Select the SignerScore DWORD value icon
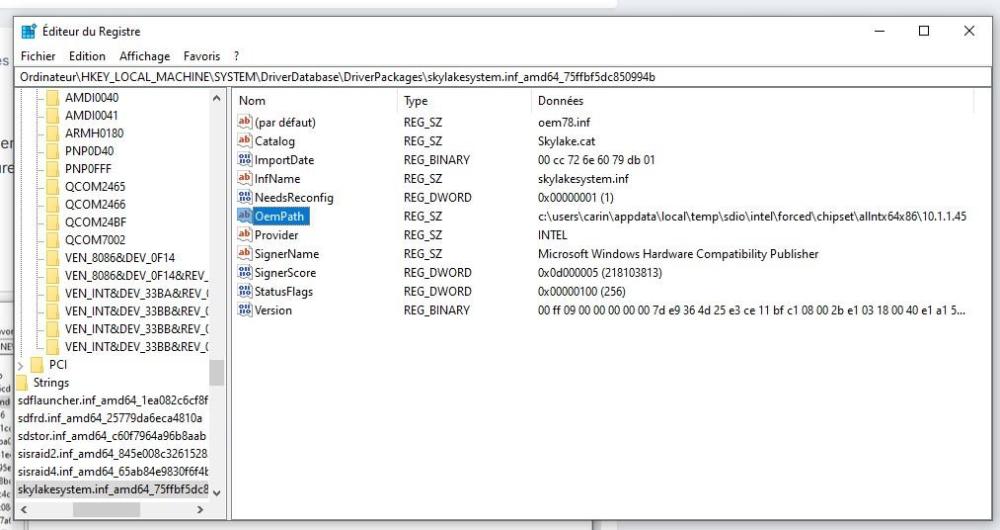Image resolution: width=1000 pixels, height=530 pixels. [244, 272]
